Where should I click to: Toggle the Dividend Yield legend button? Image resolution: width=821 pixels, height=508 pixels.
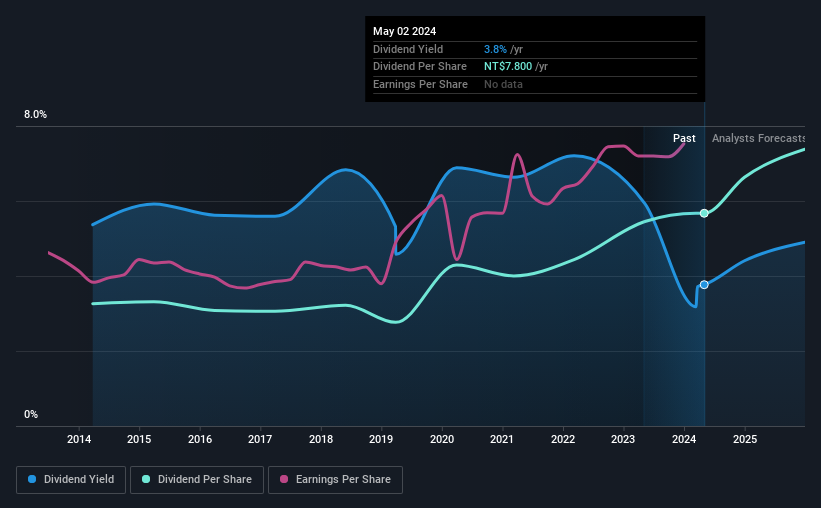coord(71,480)
